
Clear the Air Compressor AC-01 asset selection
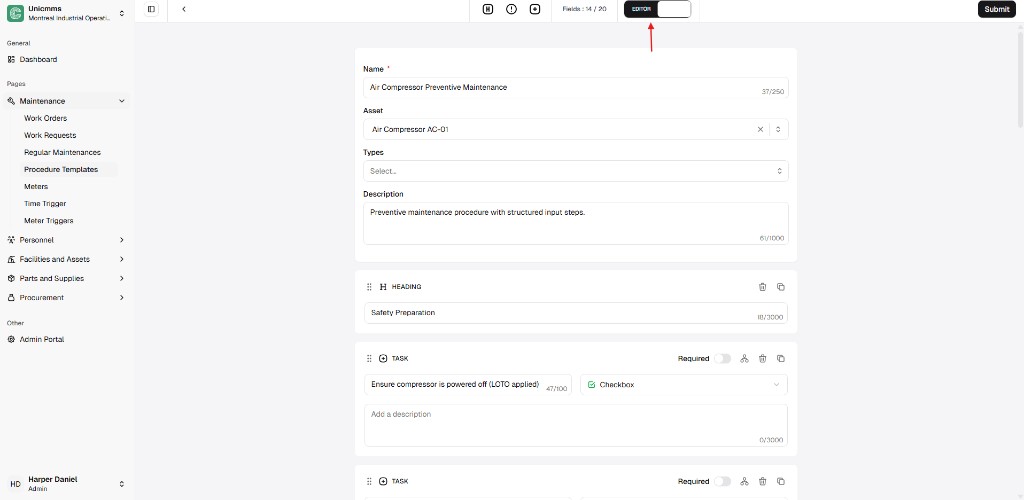point(760,129)
